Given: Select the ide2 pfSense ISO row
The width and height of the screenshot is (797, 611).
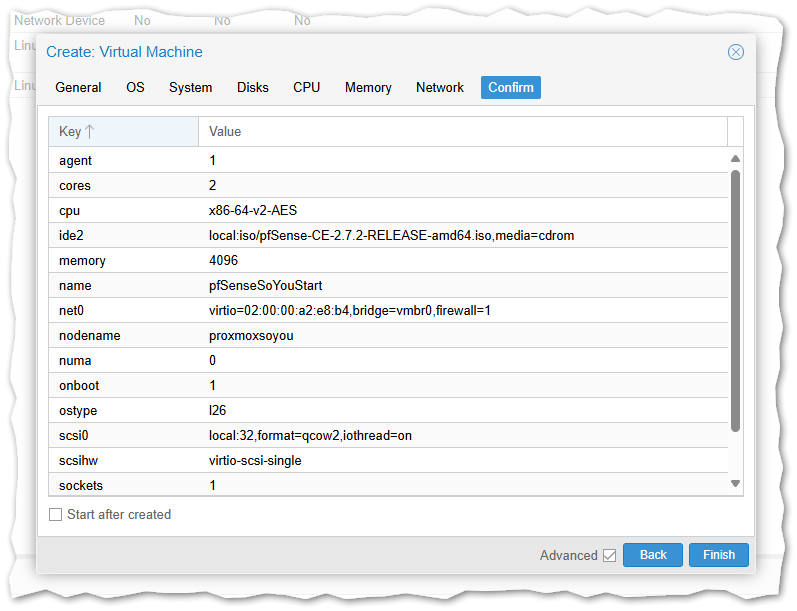Looking at the screenshot, I should [x=388, y=236].
